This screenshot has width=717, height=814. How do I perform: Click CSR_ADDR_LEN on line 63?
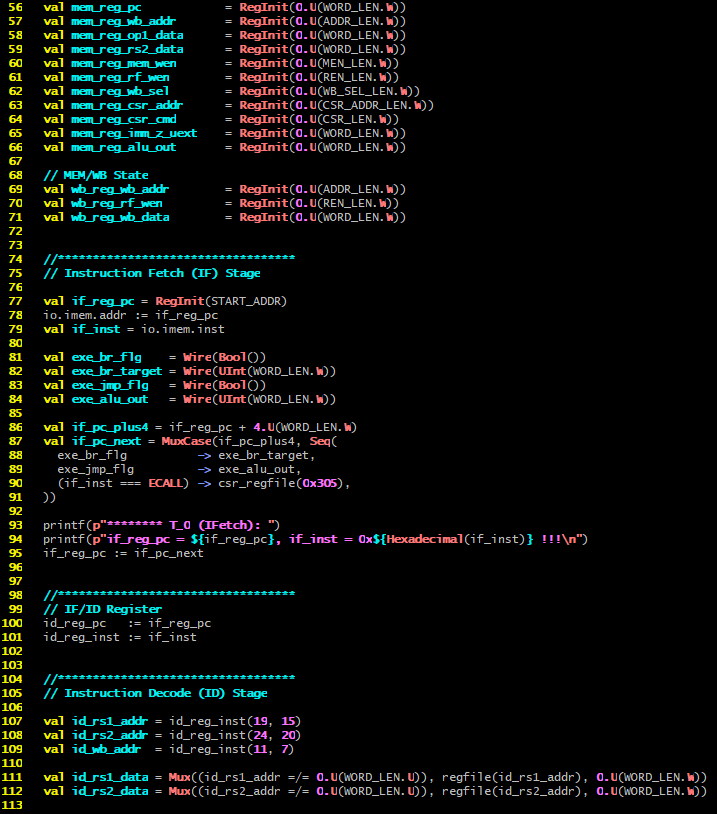pos(366,106)
